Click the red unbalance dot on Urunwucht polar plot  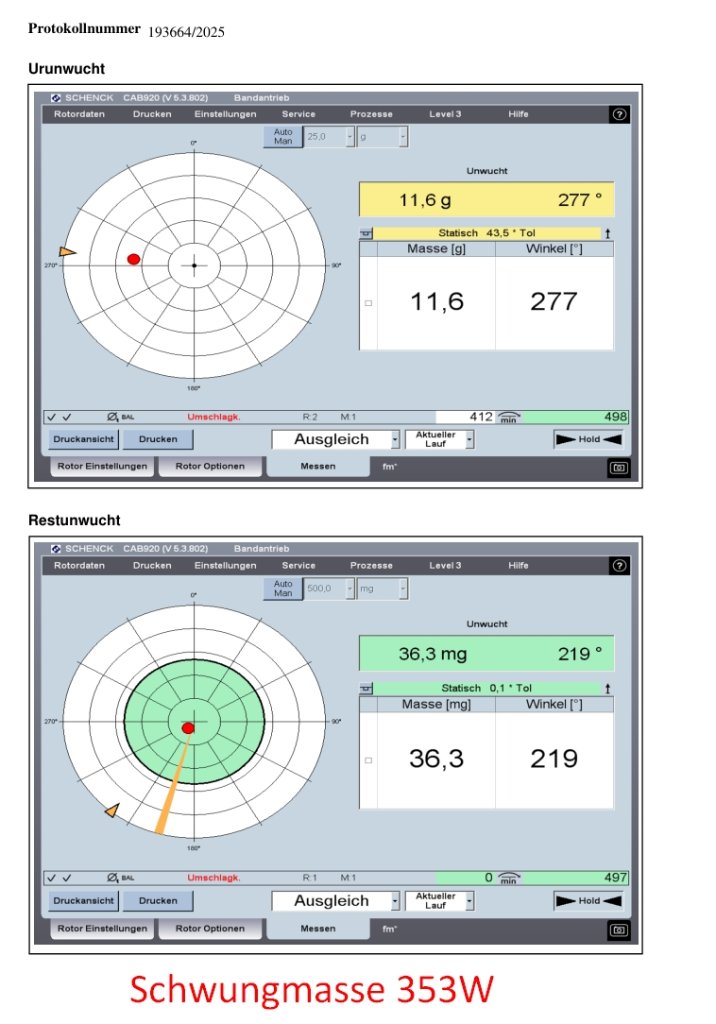tap(134, 259)
